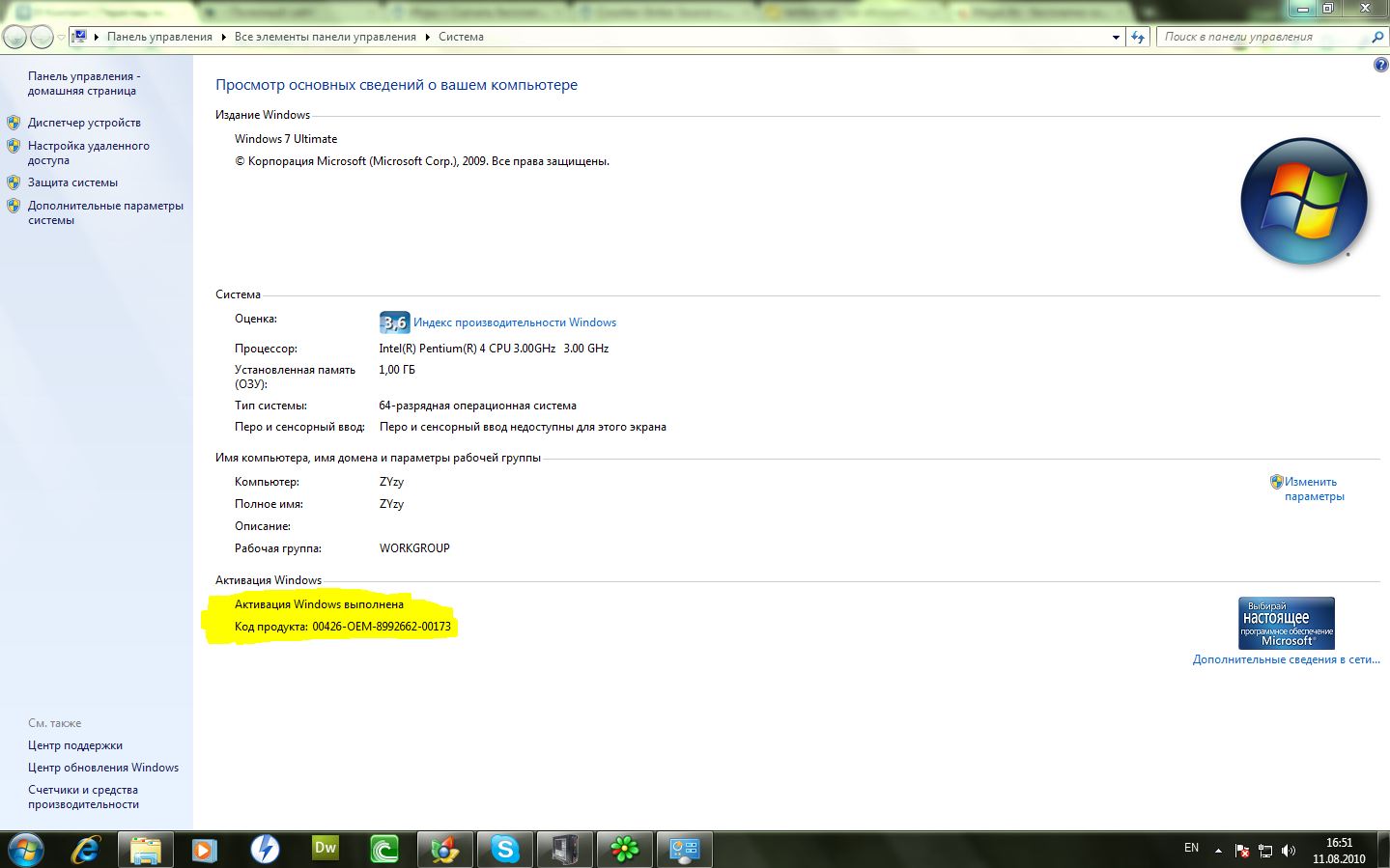This screenshot has width=1390, height=868.
Task: Click the 3,6 performance score badge
Action: click(394, 322)
